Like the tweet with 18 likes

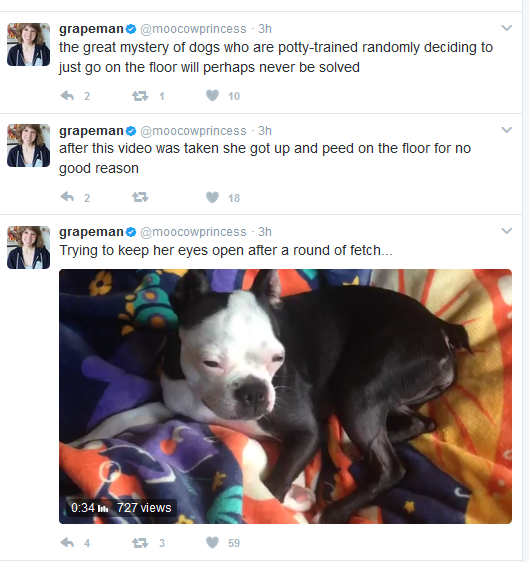tap(212, 197)
